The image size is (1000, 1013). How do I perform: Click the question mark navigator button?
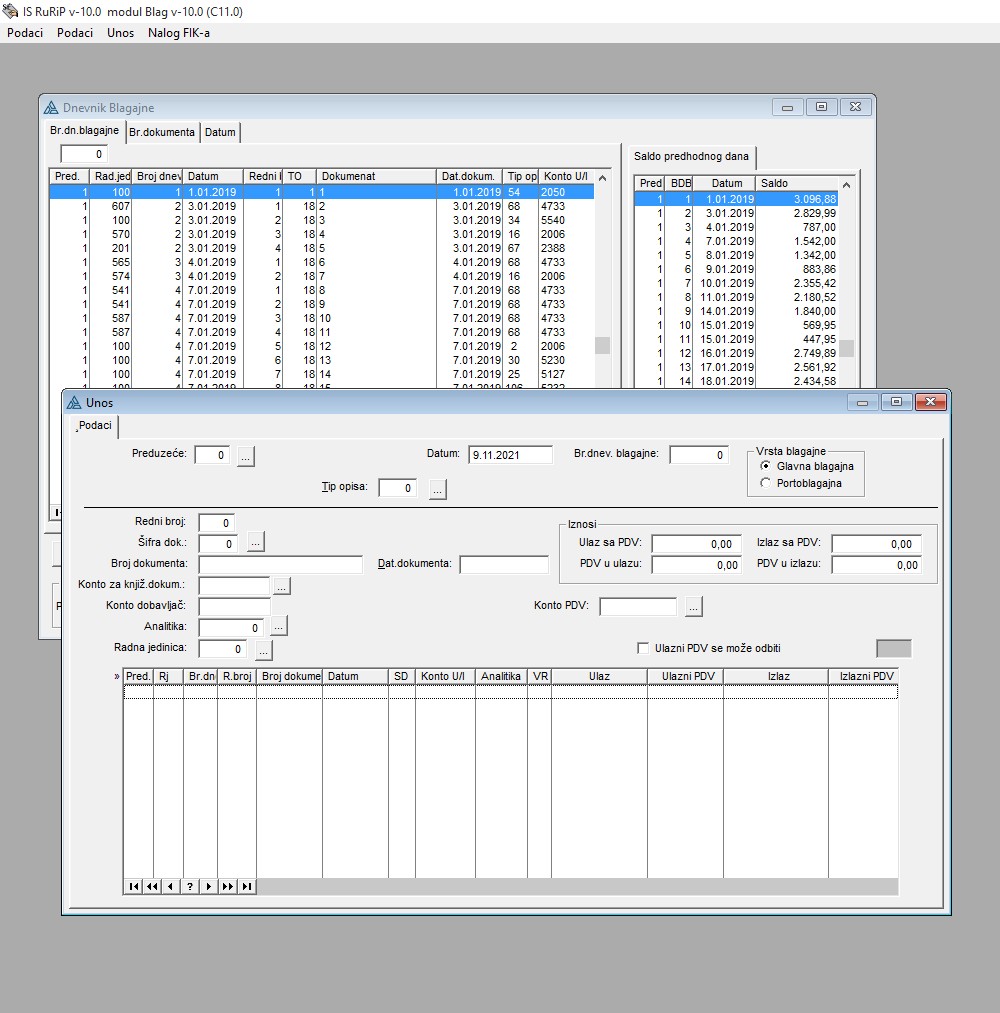190,886
